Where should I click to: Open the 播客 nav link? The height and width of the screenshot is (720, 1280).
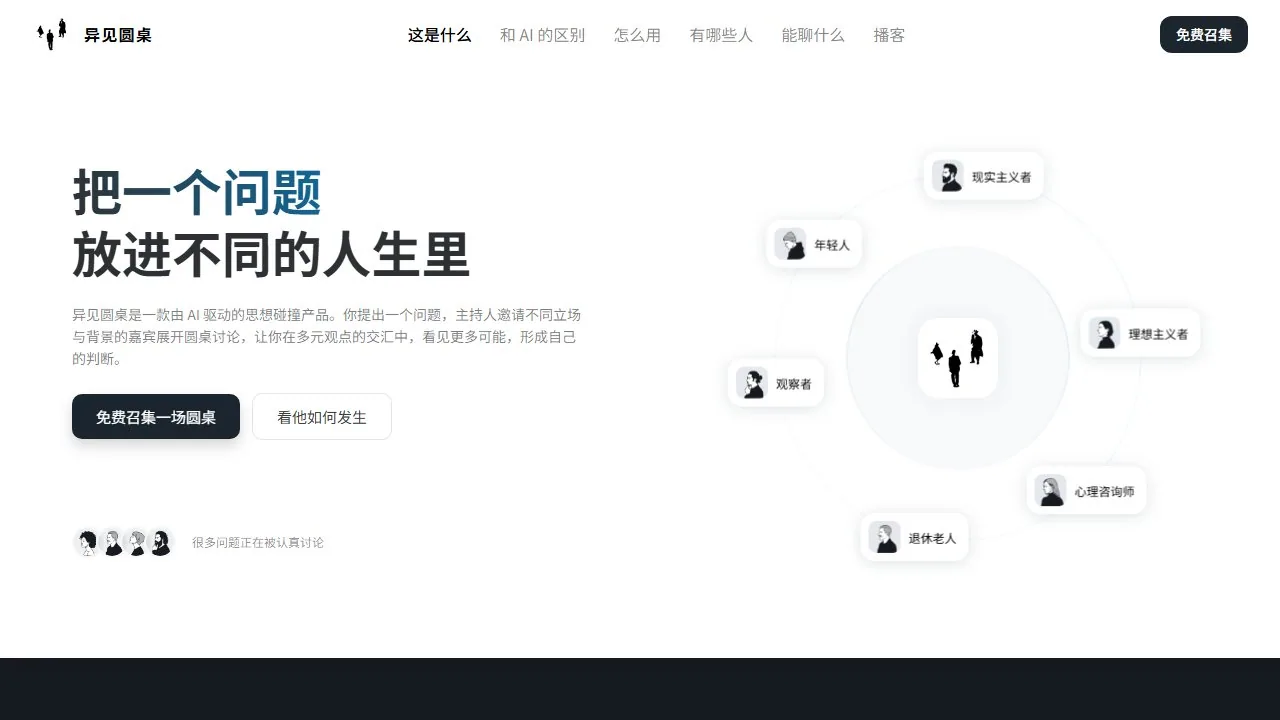pos(889,35)
